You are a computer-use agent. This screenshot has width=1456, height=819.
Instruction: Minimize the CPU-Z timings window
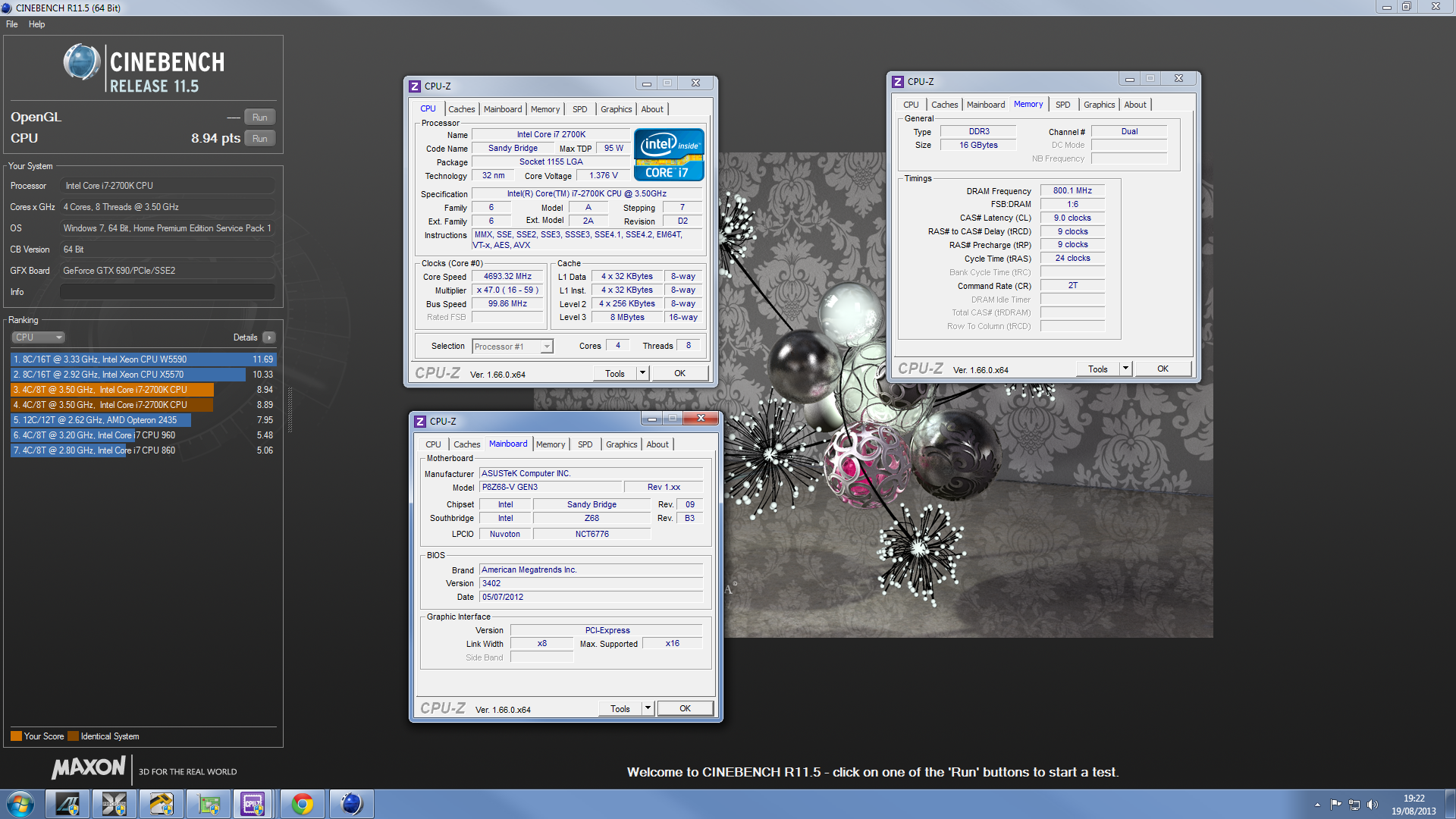coord(1130,79)
